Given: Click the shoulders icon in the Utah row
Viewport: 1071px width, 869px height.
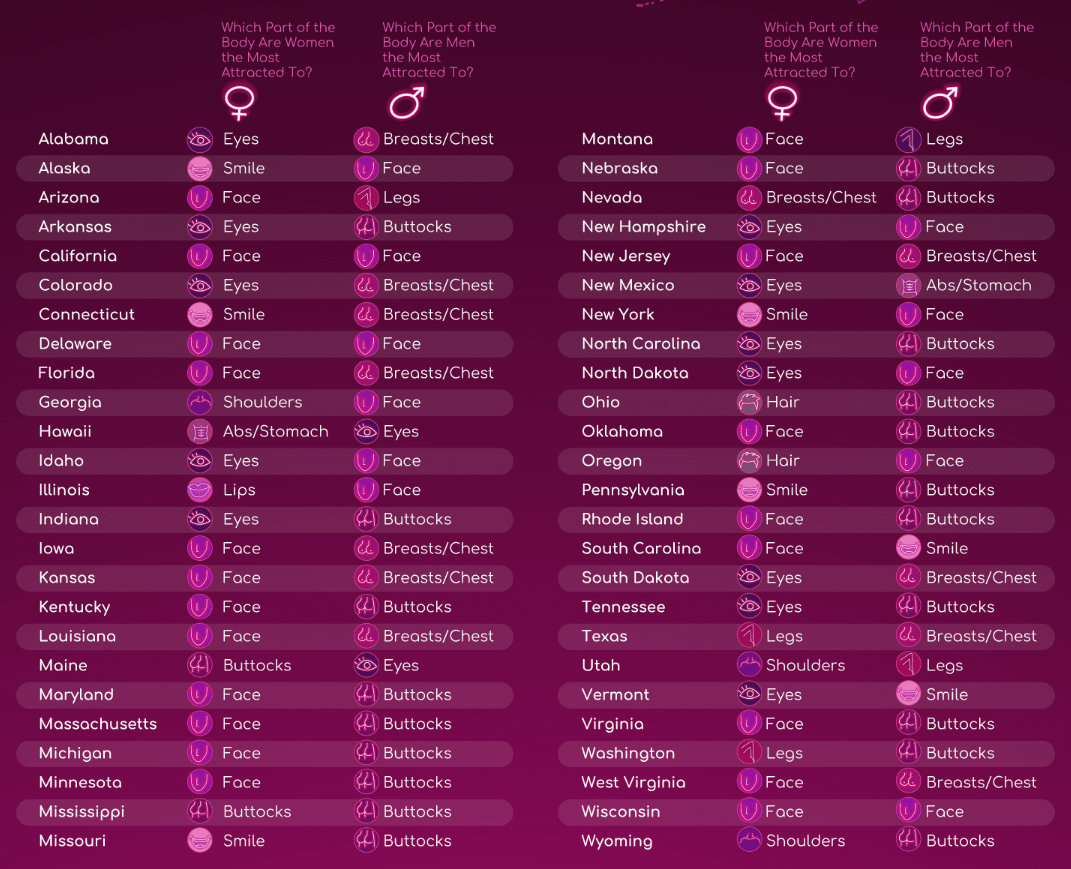Looking at the screenshot, I should click(x=749, y=665).
